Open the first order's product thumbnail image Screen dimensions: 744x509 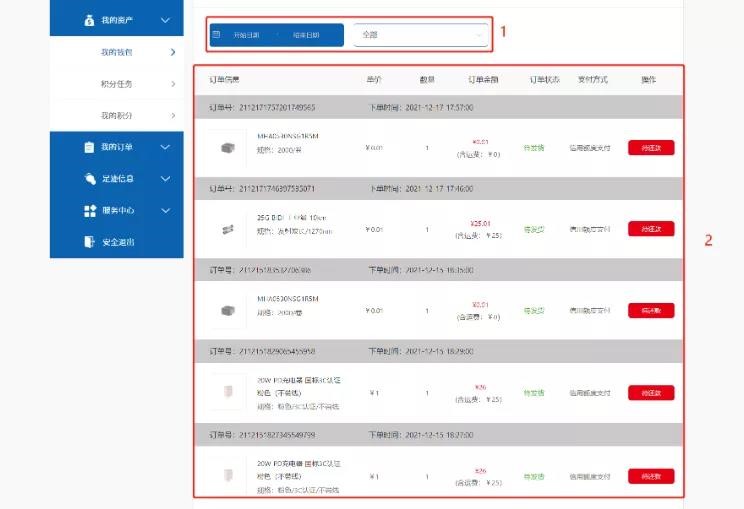[x=227, y=147]
